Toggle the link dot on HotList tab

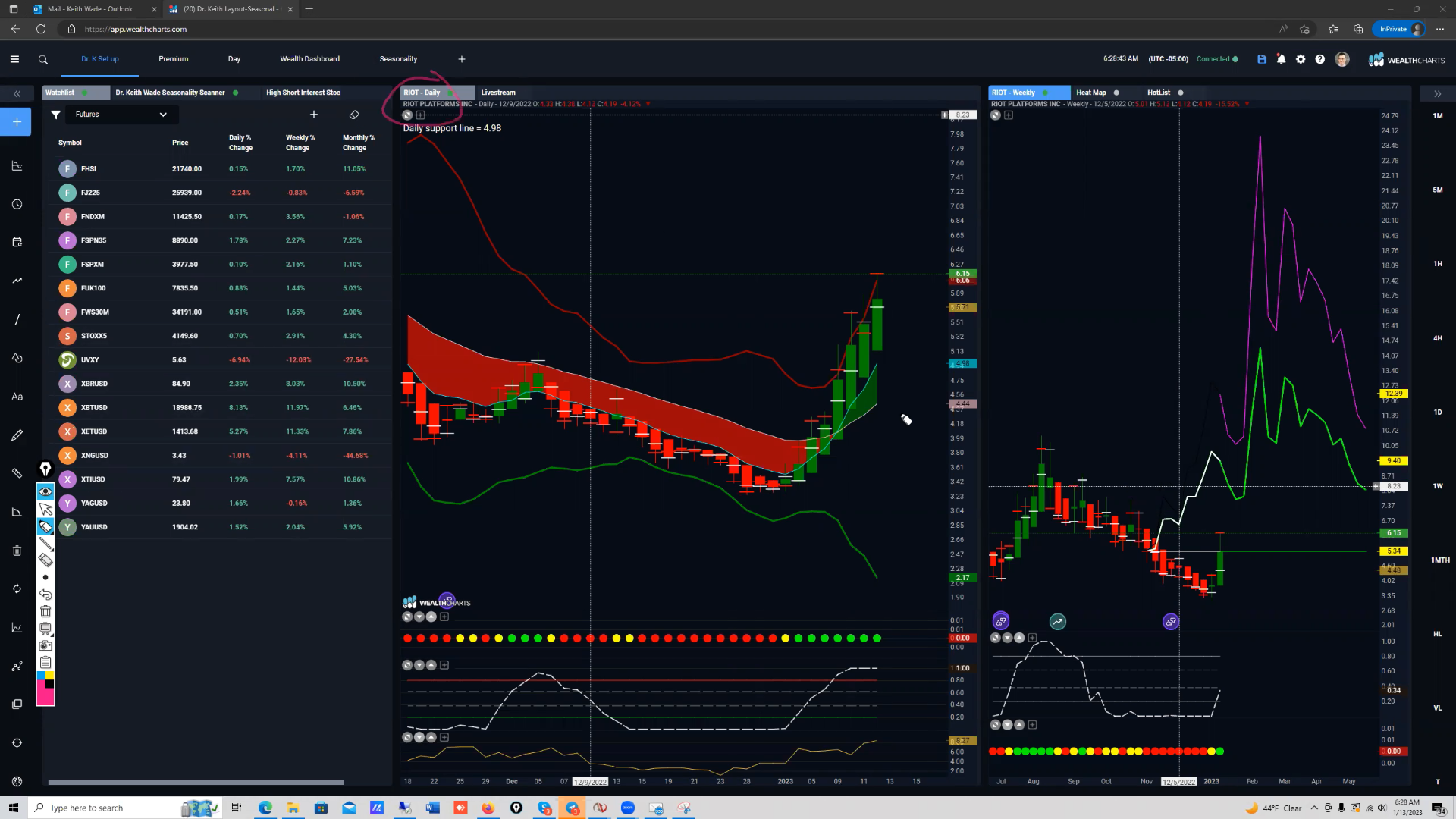click(x=1181, y=93)
